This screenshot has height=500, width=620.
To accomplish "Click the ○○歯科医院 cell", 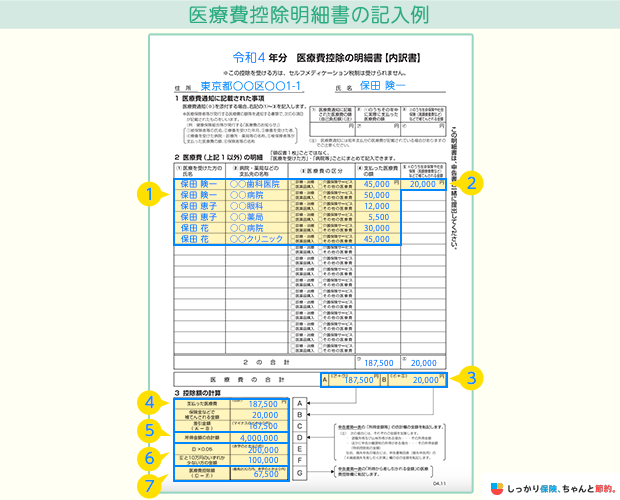I will pos(257,184).
